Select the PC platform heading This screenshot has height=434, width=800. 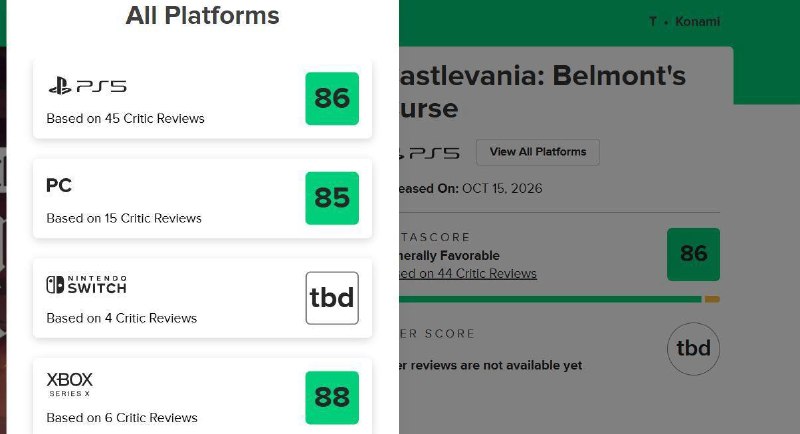coord(59,185)
